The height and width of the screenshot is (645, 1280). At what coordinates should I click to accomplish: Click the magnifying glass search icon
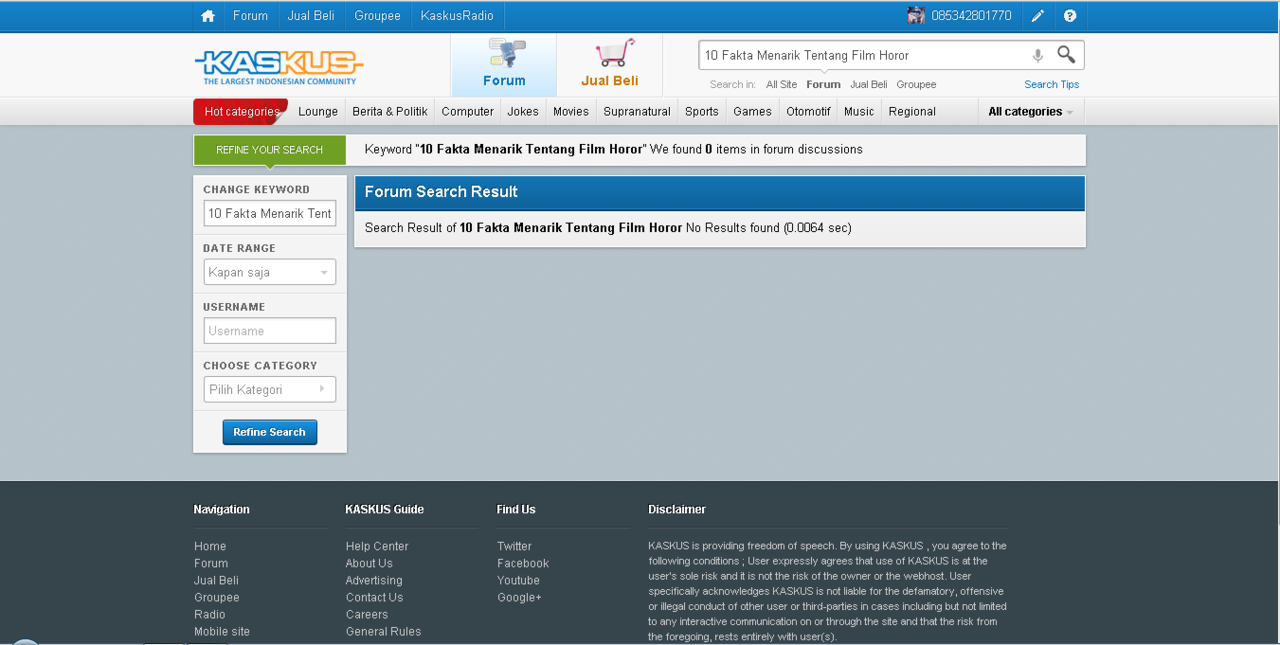point(1067,54)
